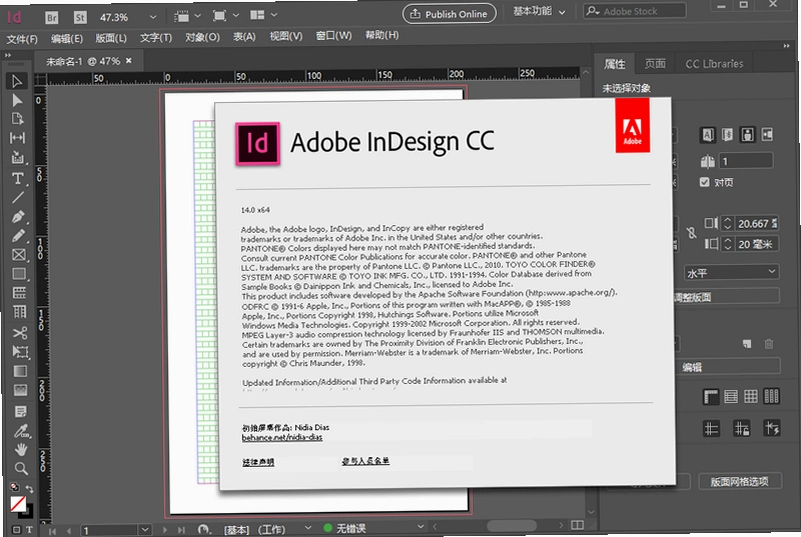Toggle the margins link chain icon
The height and width of the screenshot is (537, 801).
point(691,233)
